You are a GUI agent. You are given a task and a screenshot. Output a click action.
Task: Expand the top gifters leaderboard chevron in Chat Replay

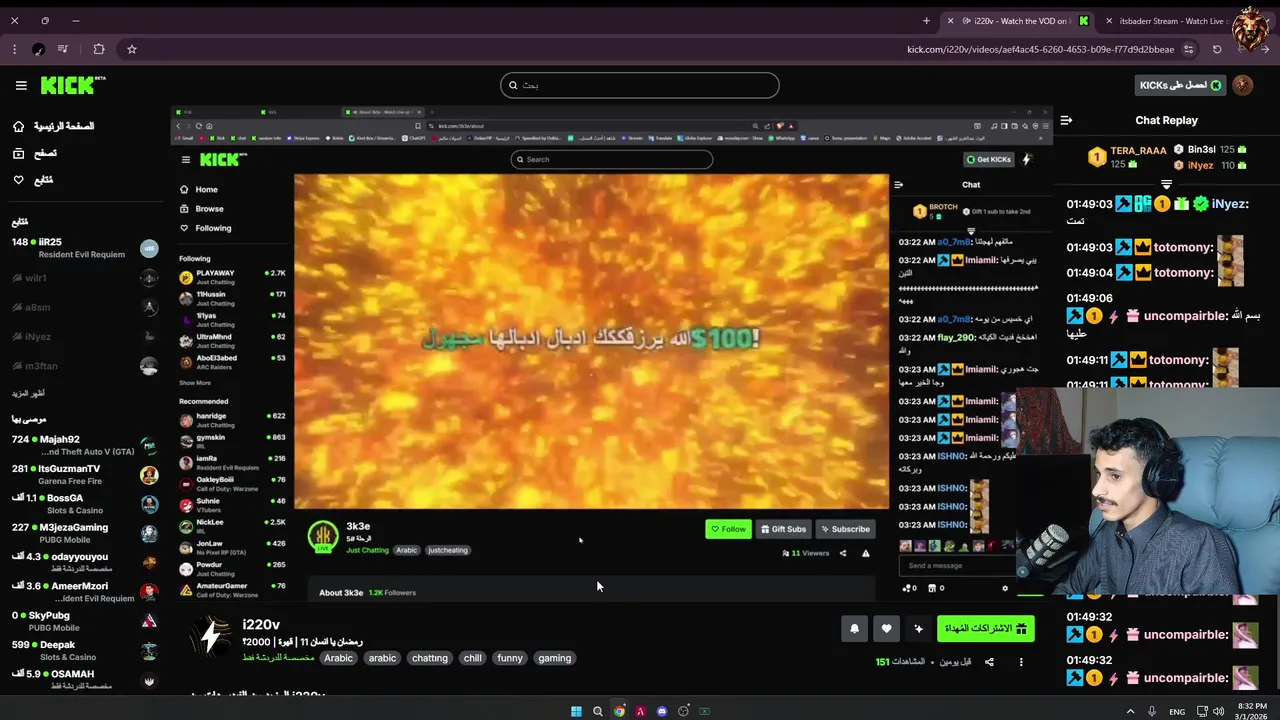tap(1166, 184)
